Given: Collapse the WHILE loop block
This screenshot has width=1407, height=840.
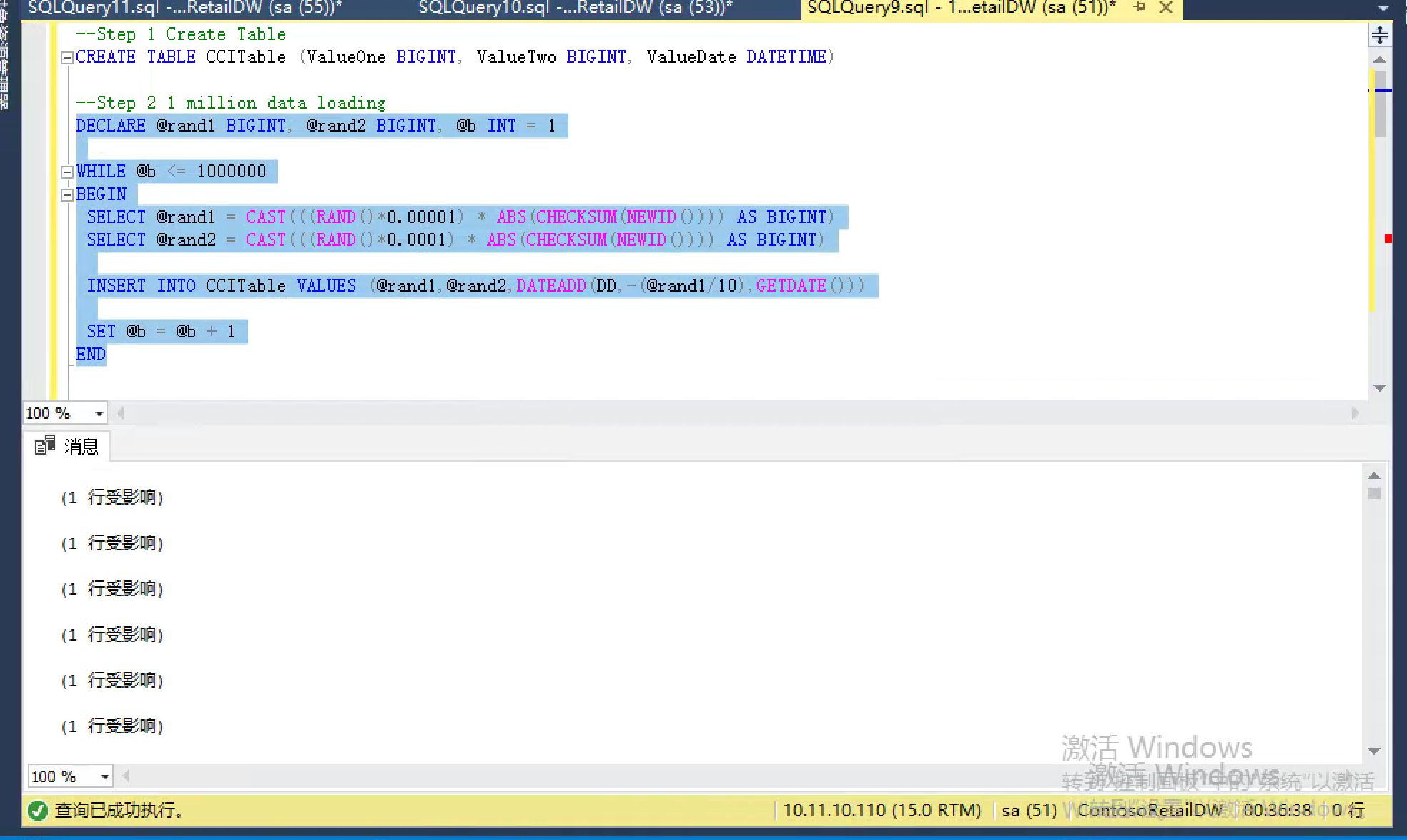Looking at the screenshot, I should pyautogui.click(x=66, y=172).
